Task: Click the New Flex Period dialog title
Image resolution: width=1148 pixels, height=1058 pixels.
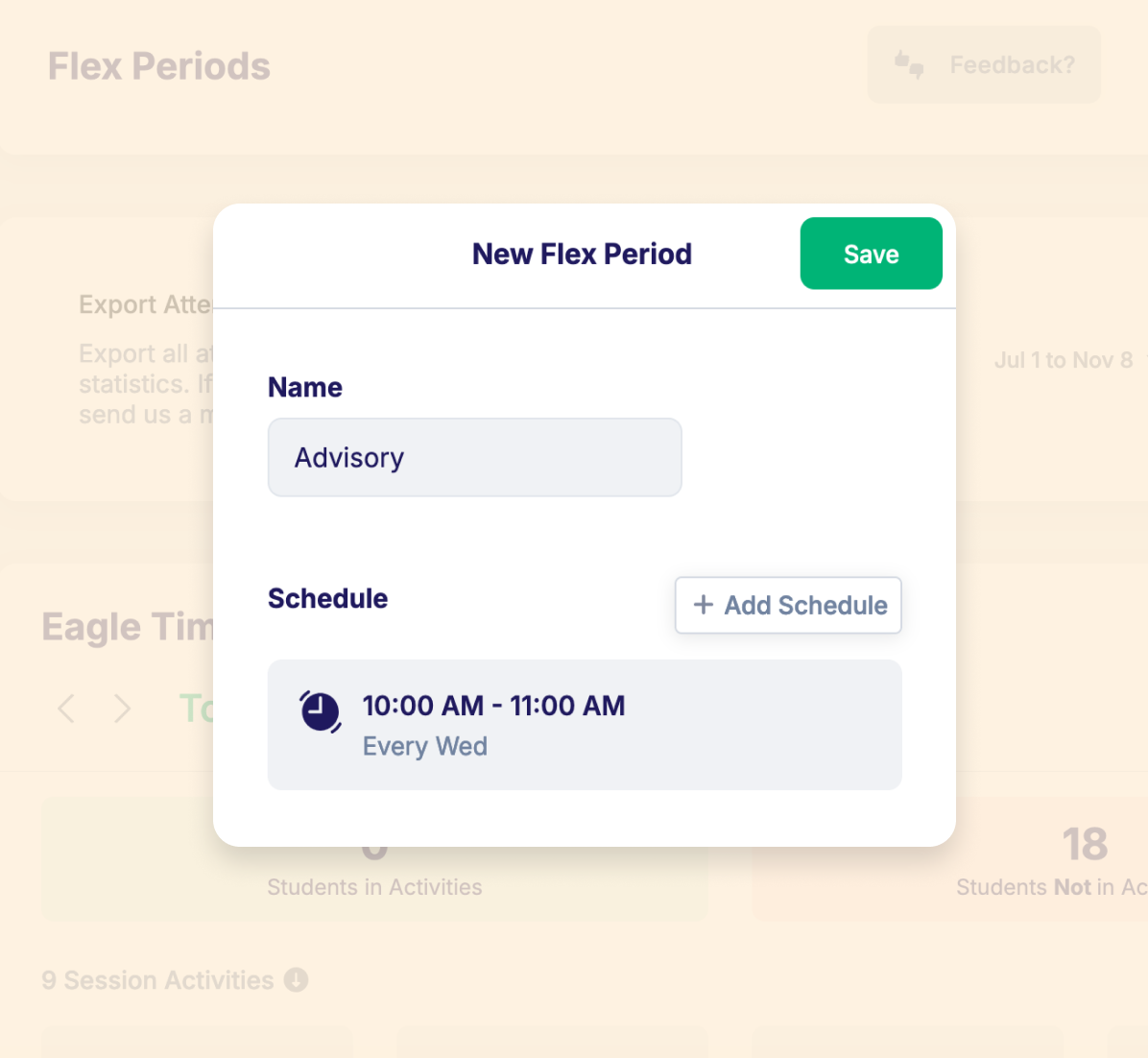Action: [582, 253]
